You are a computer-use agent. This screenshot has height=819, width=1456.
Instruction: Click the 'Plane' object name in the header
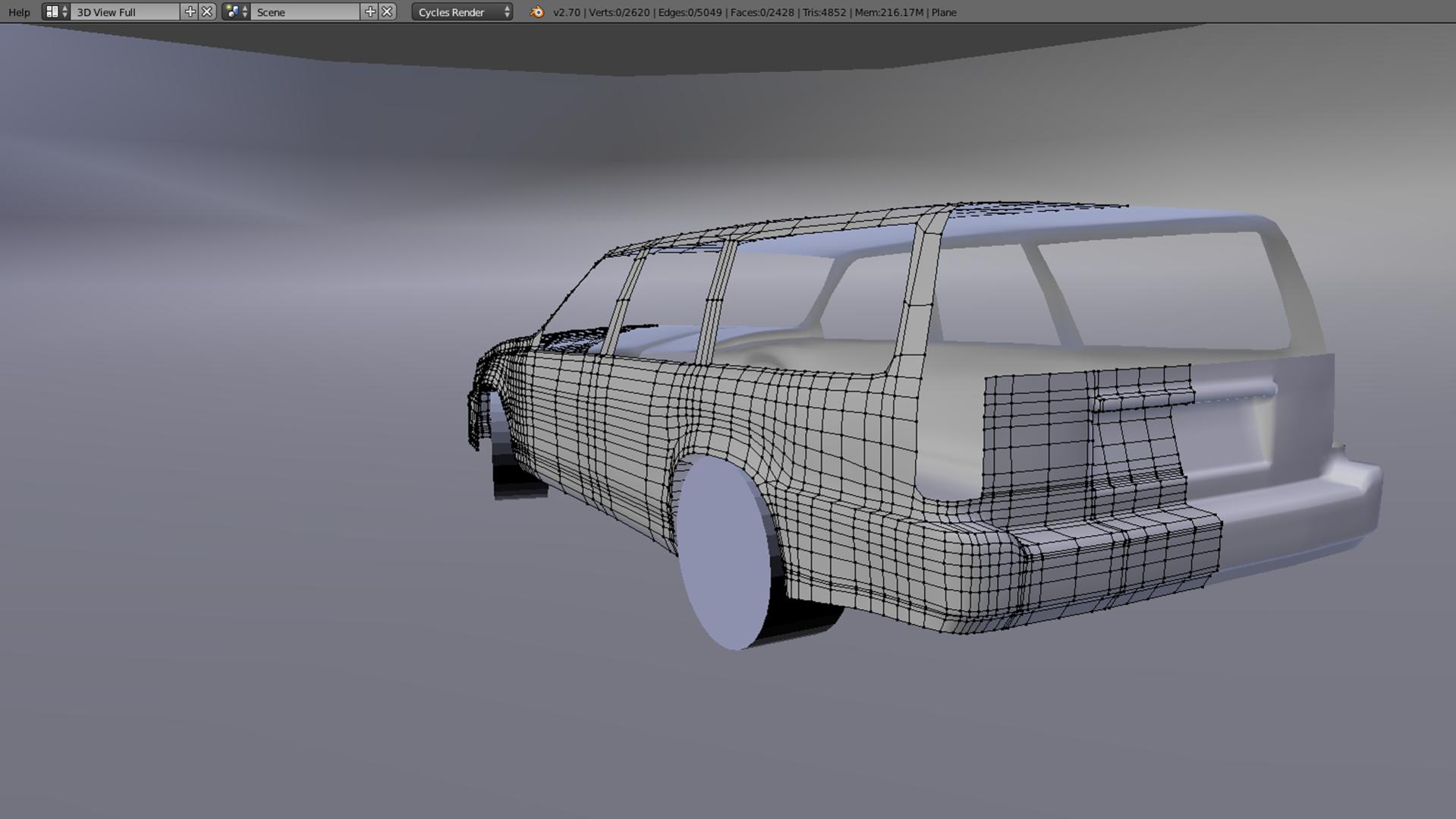pos(944,12)
